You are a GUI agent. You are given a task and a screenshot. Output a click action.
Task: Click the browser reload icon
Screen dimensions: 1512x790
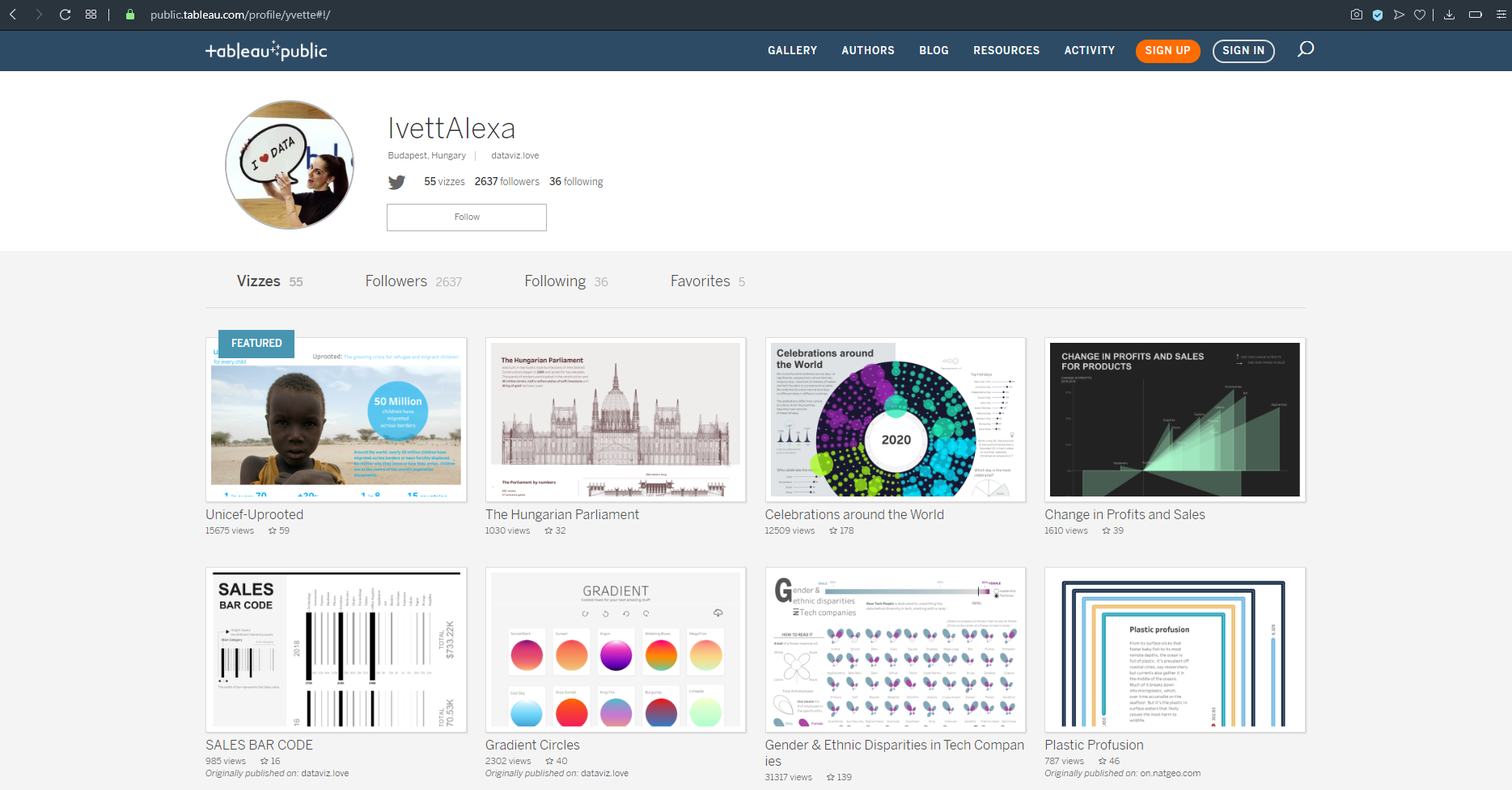[65, 15]
